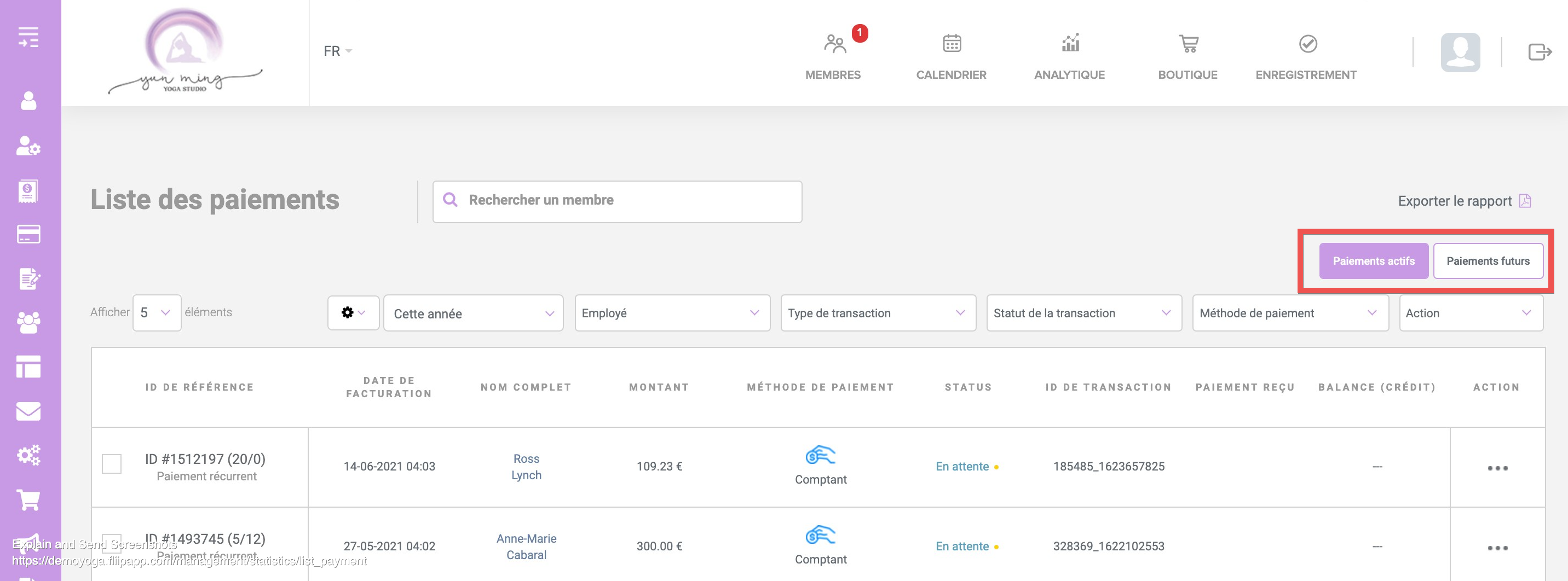
Task: Collapse the sidebar with the hamburger menu icon
Action: coord(28,37)
